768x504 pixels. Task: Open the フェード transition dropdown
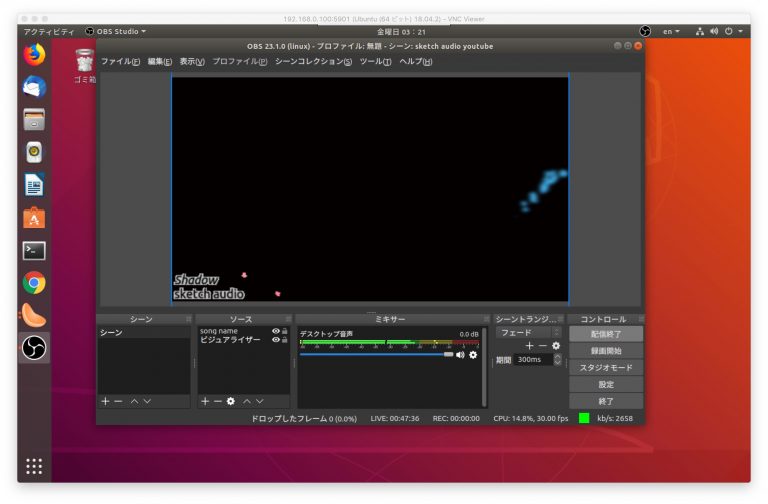[528, 333]
